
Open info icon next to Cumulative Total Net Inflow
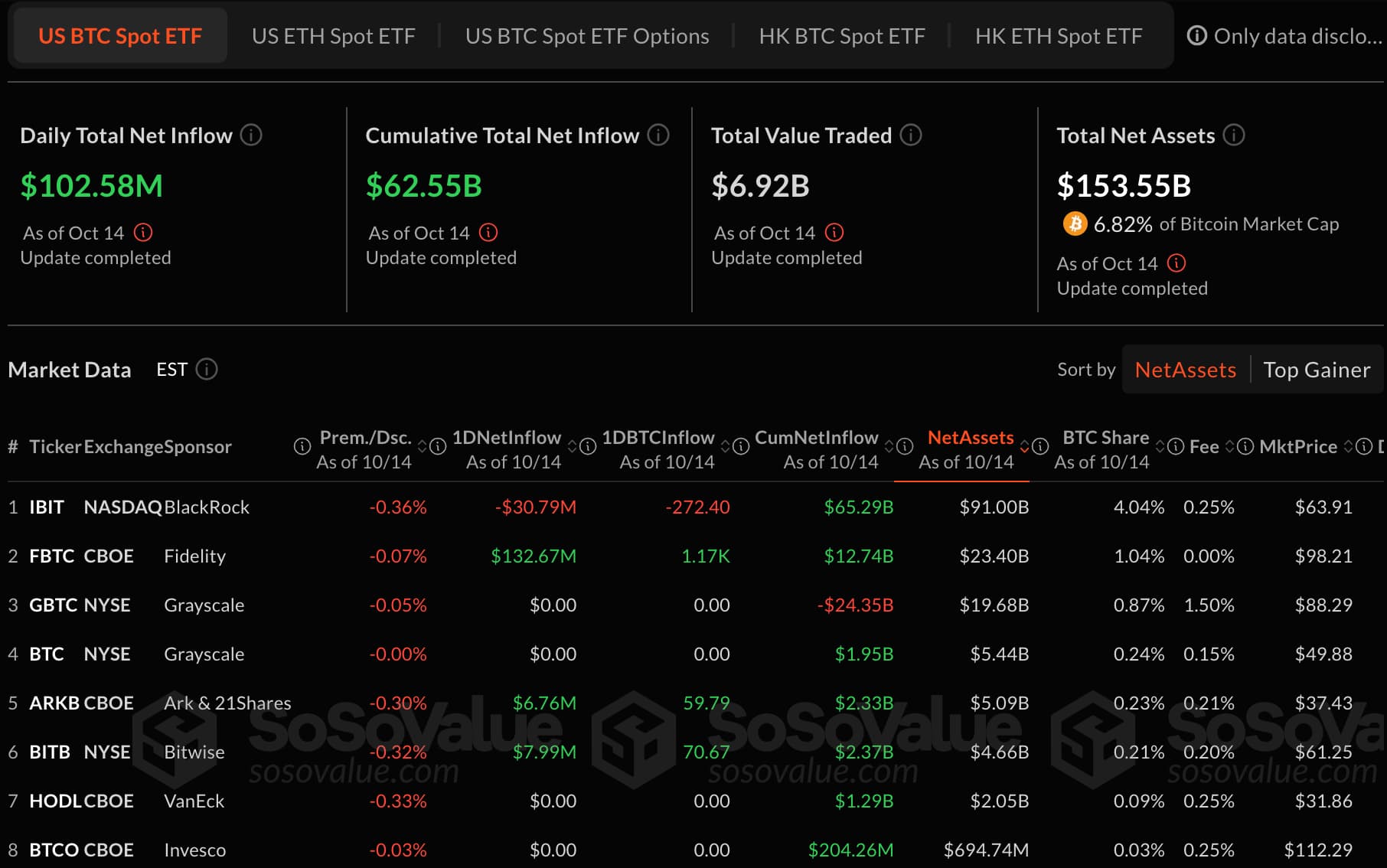(658, 135)
